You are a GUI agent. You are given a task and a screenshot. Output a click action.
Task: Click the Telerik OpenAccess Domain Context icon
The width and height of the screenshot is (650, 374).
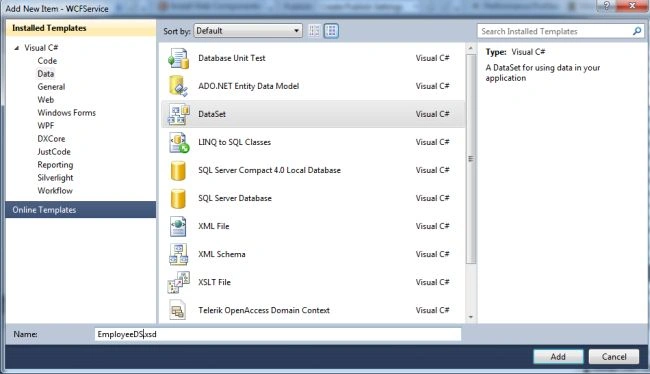coord(178,310)
